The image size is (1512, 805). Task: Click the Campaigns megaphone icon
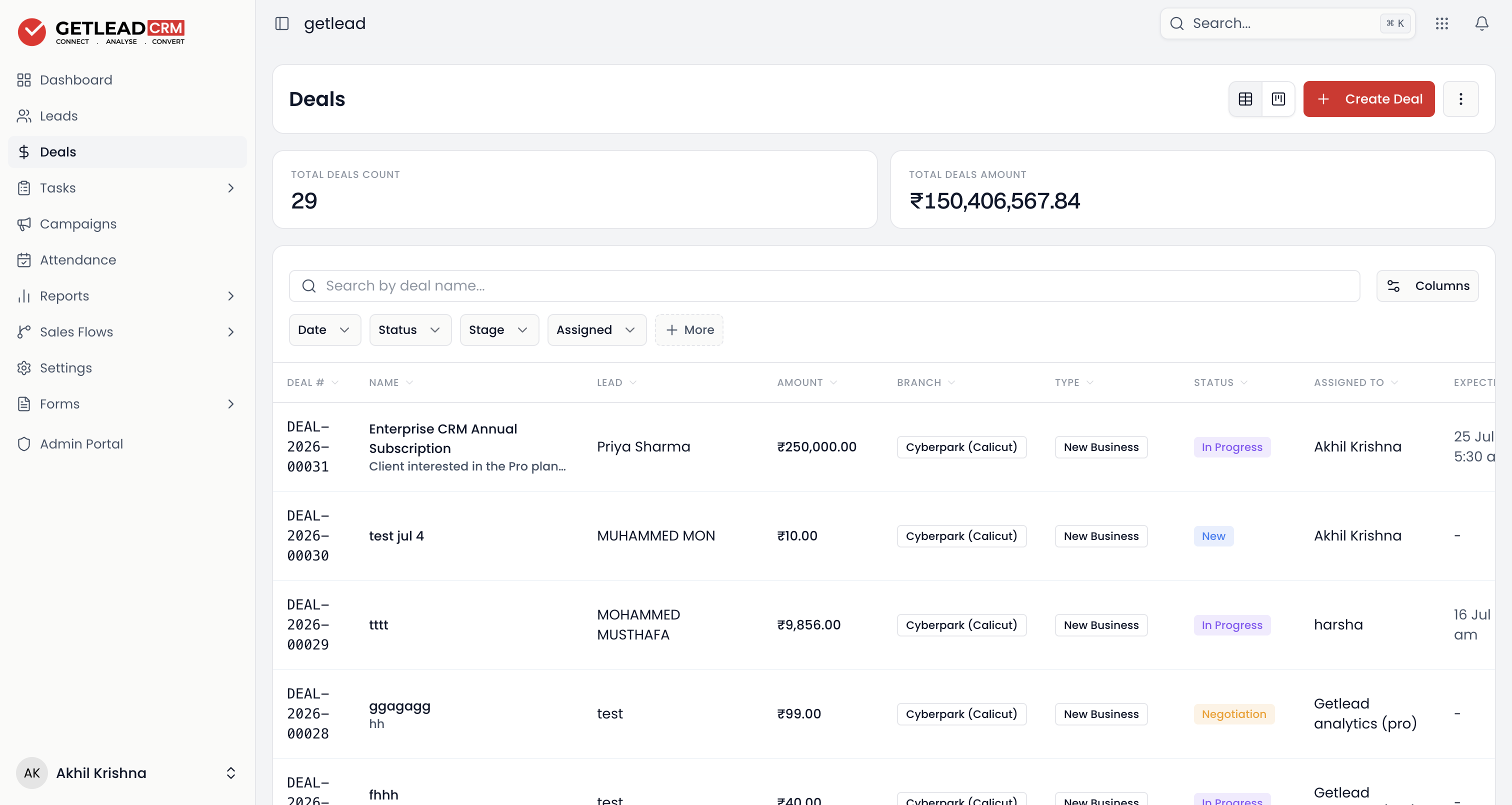click(24, 223)
